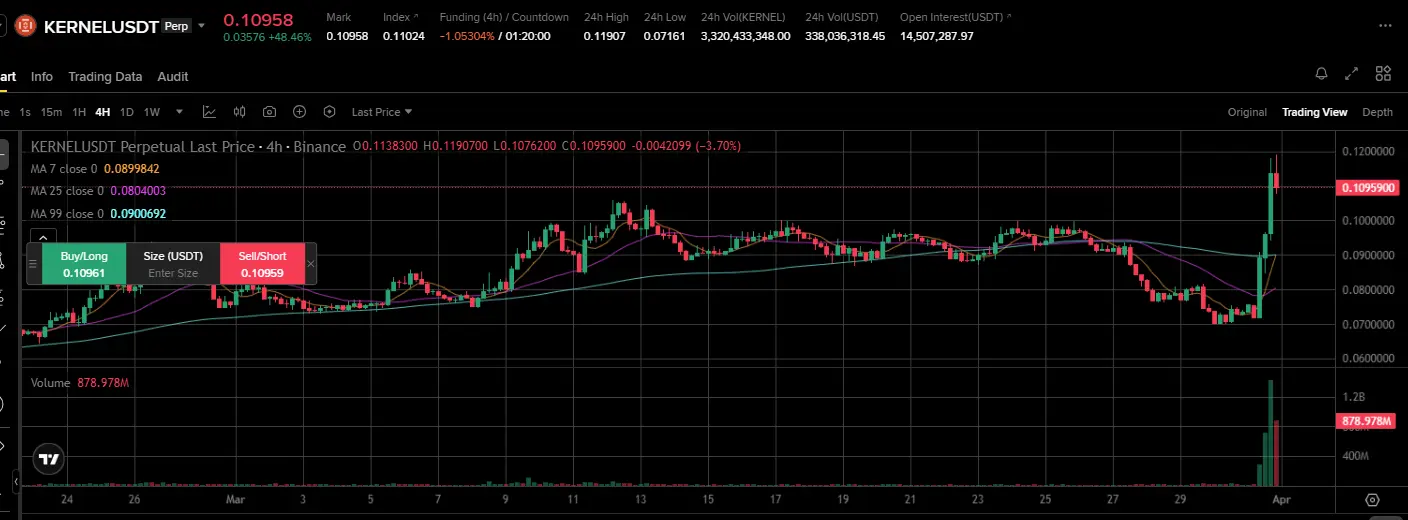Set interval to 1s
The width and height of the screenshot is (1408, 520).
[25, 112]
